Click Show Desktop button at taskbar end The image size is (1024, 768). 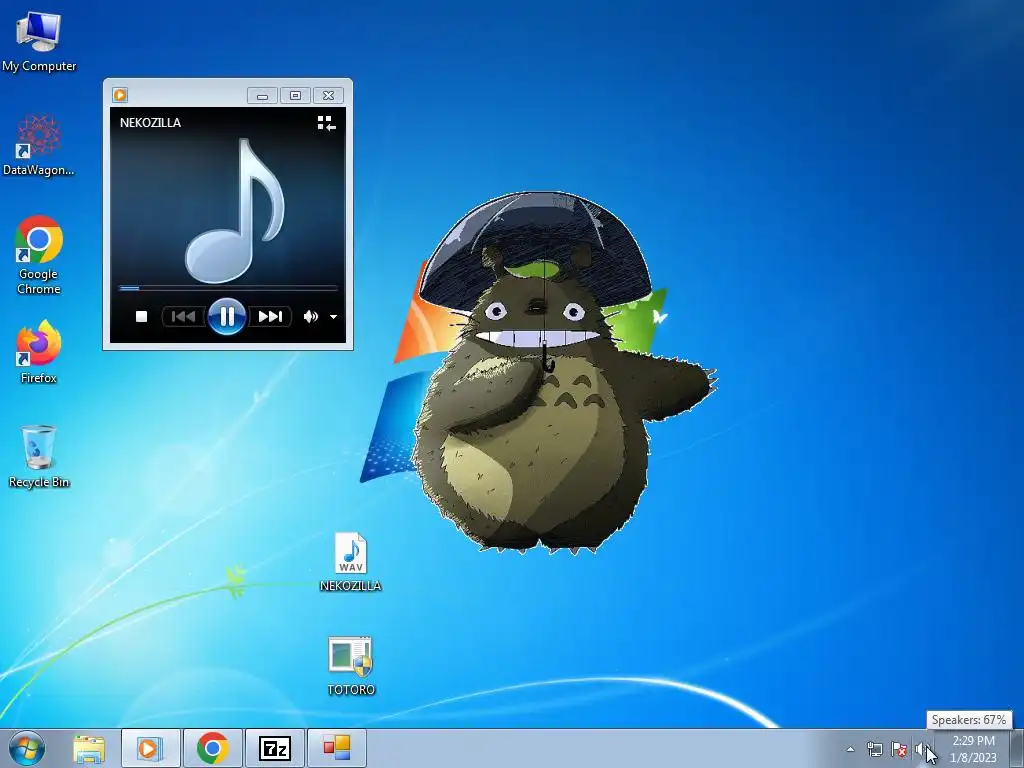point(1017,749)
